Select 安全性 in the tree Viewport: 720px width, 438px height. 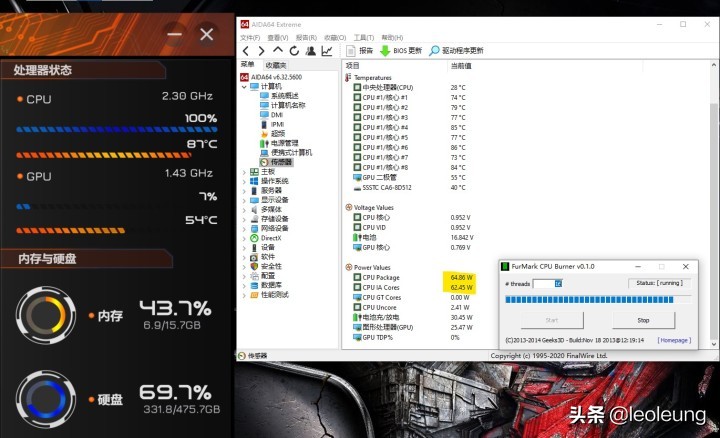click(x=266, y=266)
